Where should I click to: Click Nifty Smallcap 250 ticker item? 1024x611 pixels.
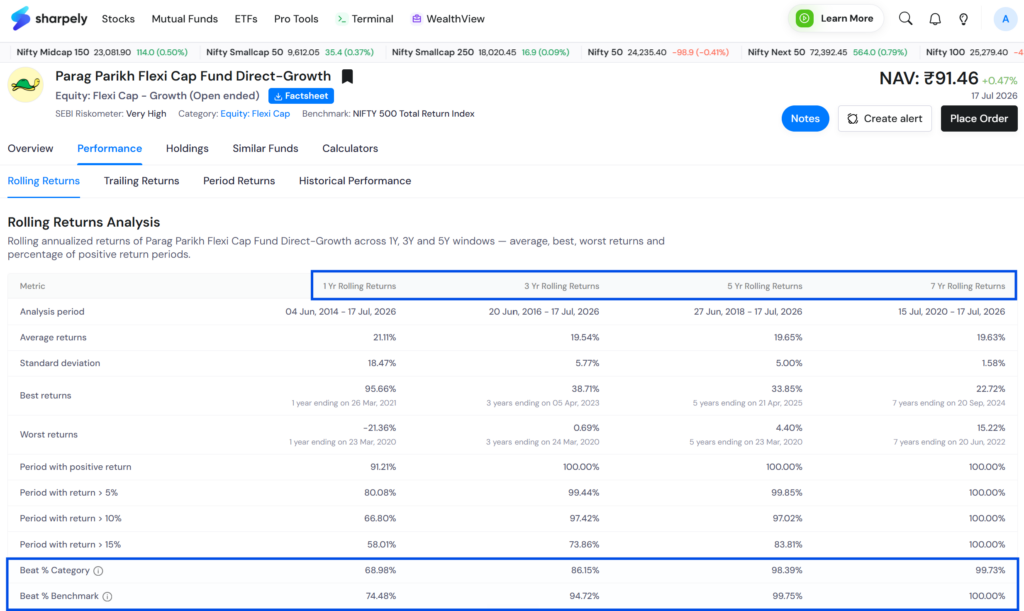pyautogui.click(x=481, y=52)
